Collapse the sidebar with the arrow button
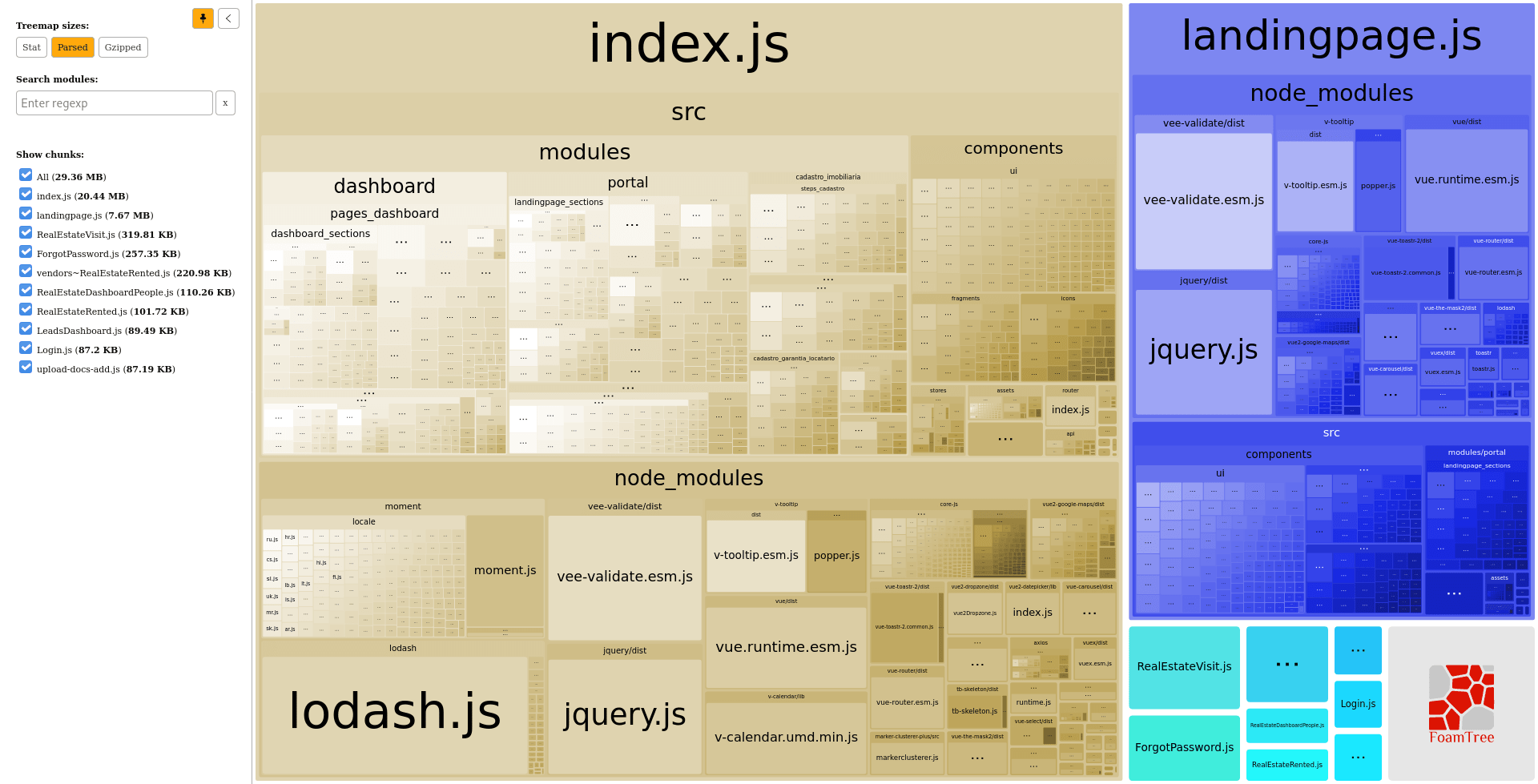 pos(228,18)
